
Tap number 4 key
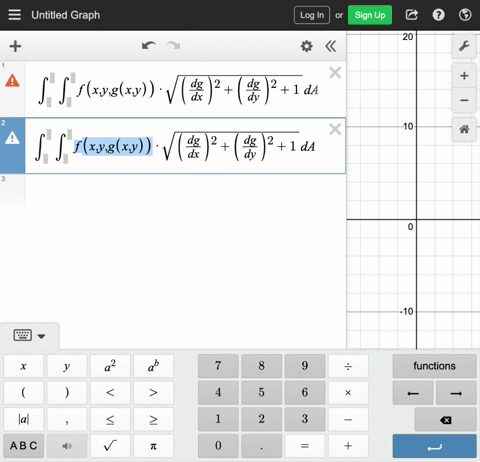click(x=218, y=393)
